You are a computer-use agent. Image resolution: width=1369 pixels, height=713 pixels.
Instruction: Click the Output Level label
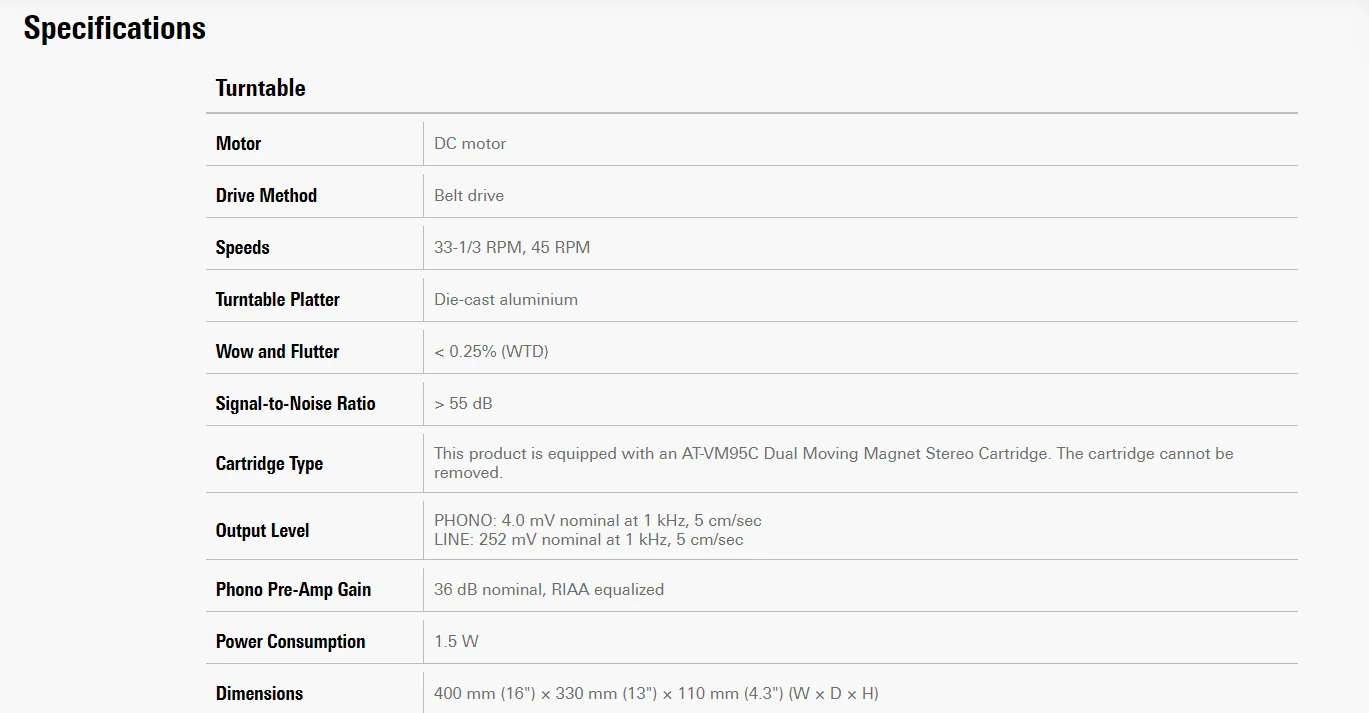coord(262,530)
